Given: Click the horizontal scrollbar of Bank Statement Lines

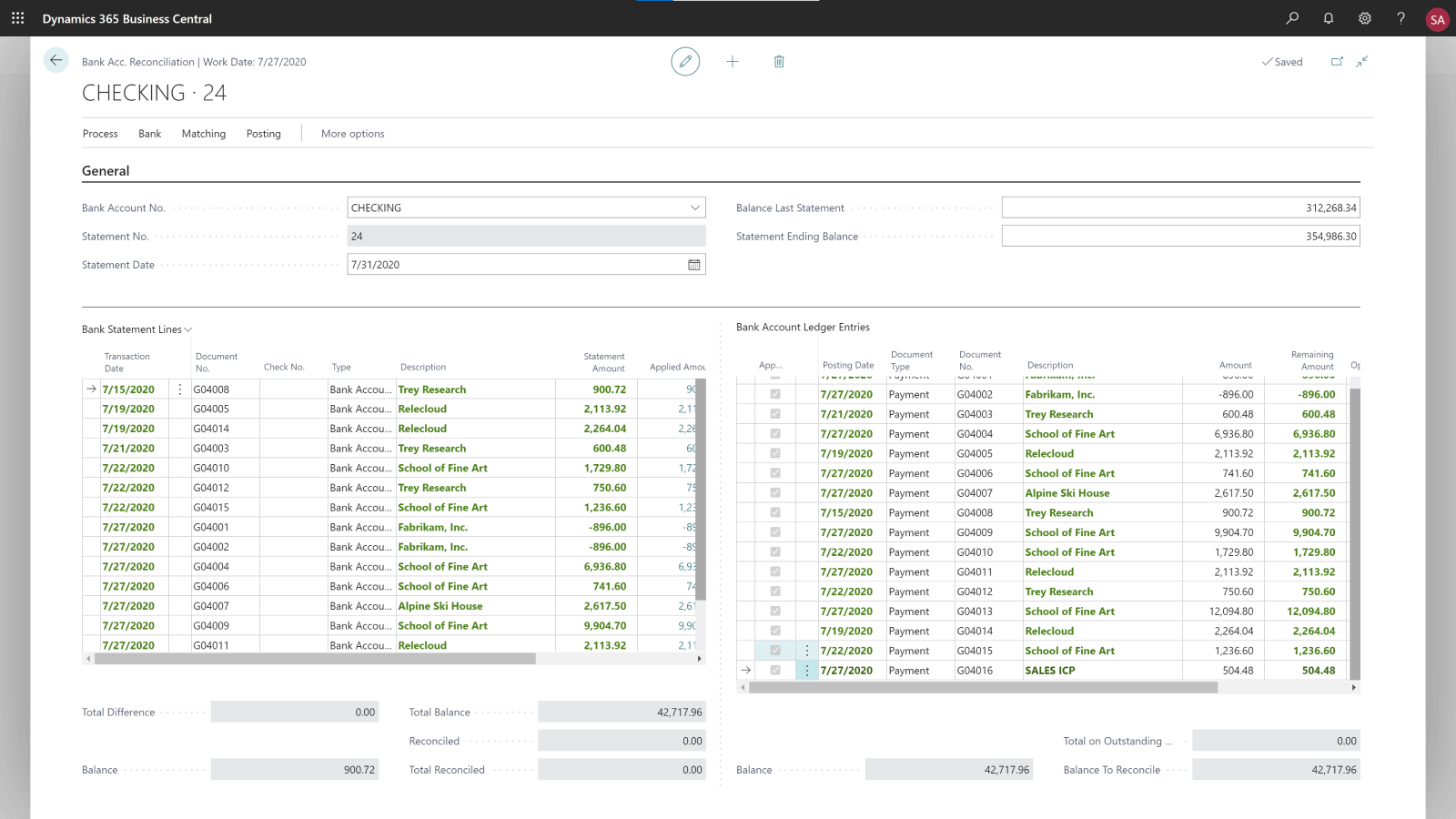Looking at the screenshot, I should tap(315, 659).
